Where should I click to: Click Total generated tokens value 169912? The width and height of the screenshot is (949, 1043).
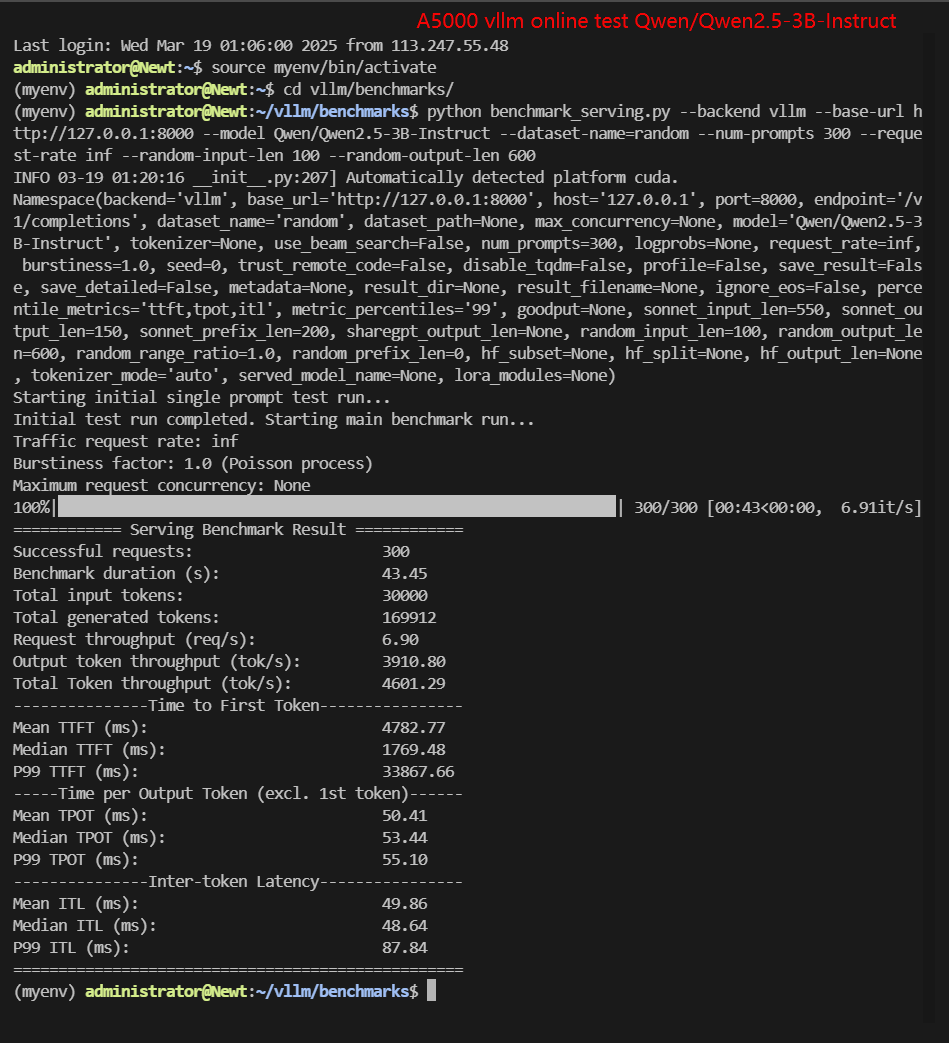point(409,617)
